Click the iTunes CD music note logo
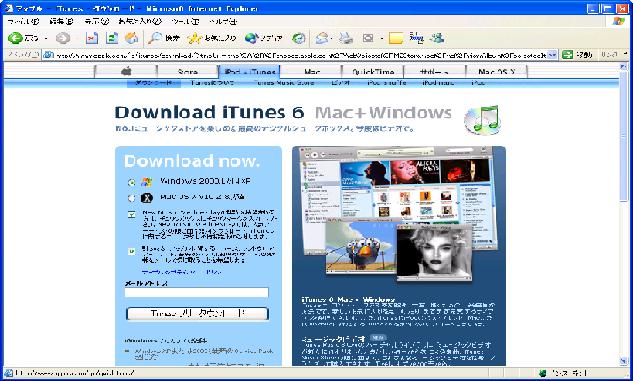This screenshot has height=381, width=633. pyautogui.click(x=482, y=120)
